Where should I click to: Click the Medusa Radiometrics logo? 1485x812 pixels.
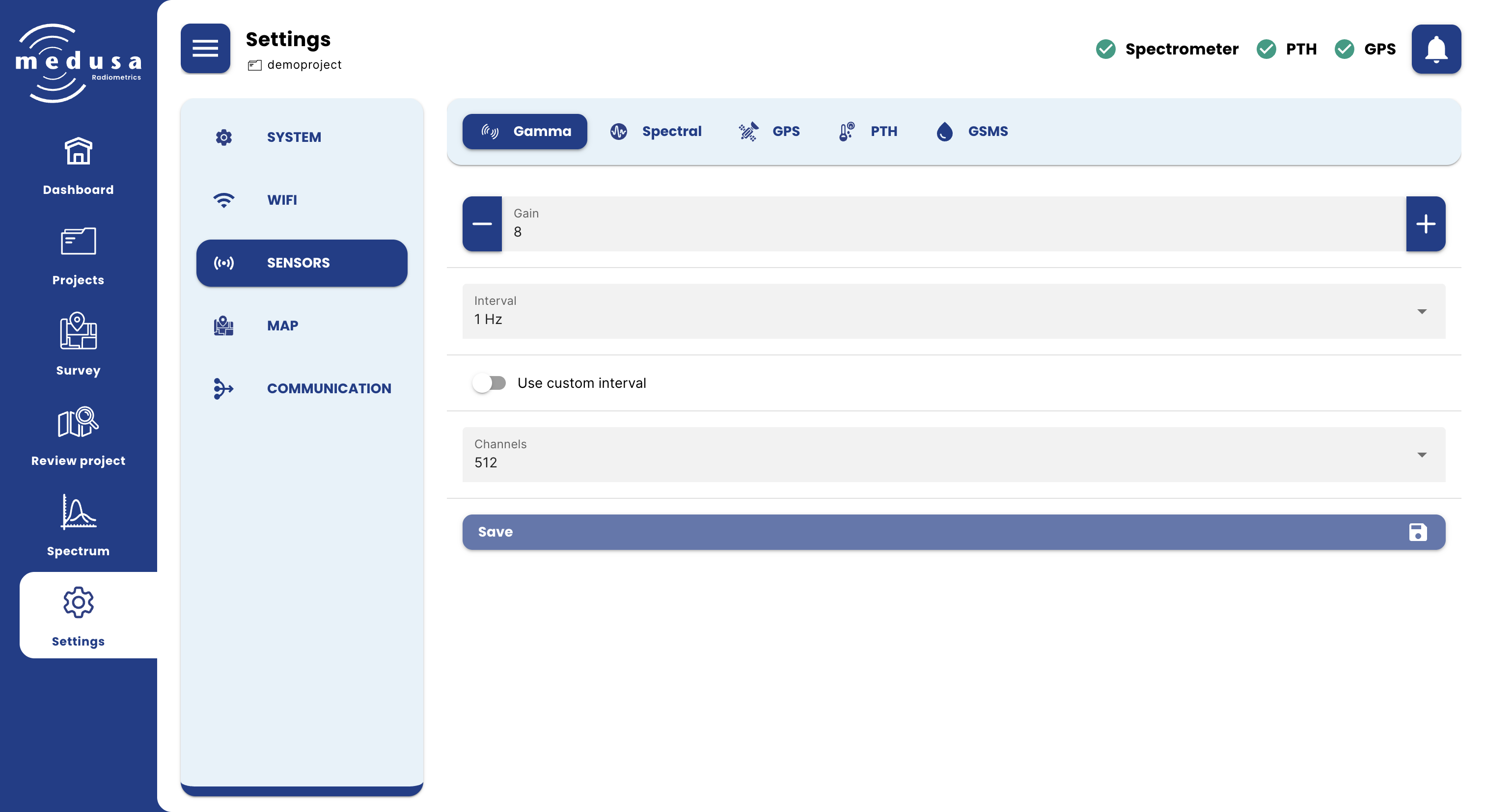(79, 62)
